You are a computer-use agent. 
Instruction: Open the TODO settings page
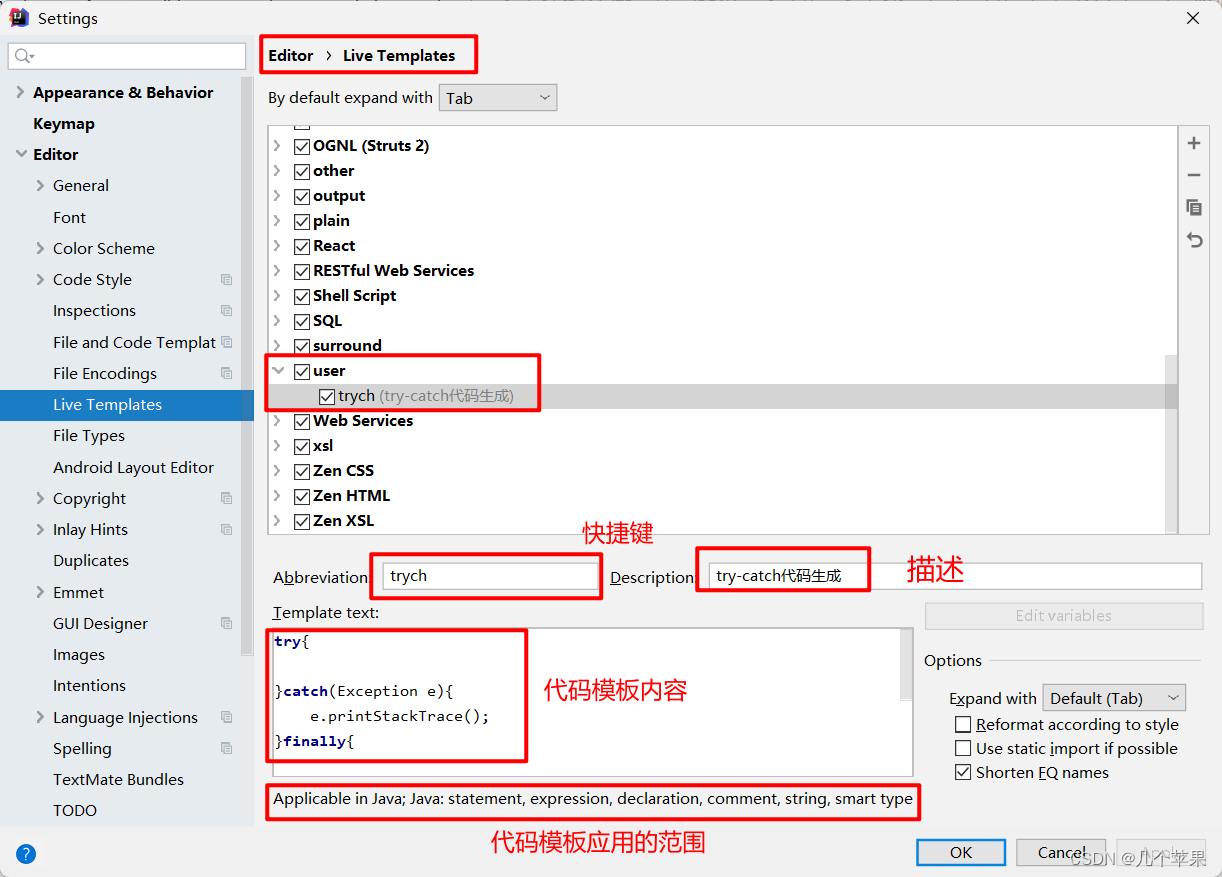tap(75, 810)
